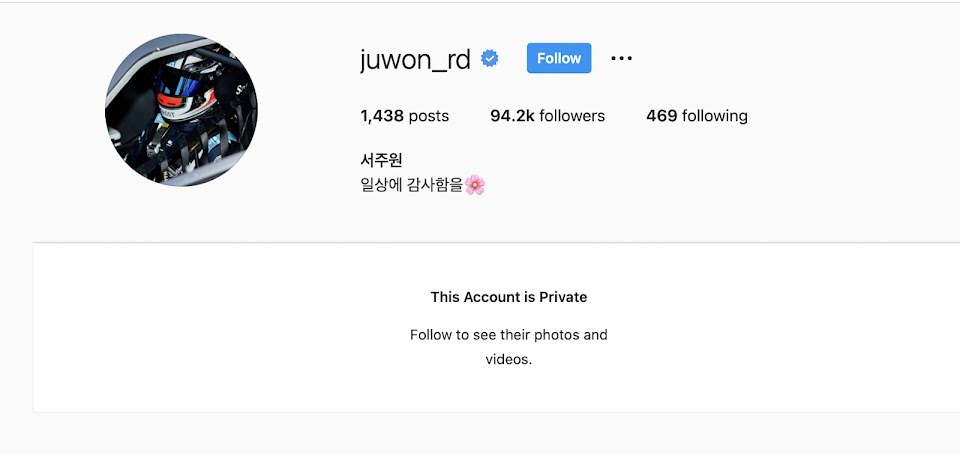Open the racing driver profile picture
Viewport: 960px width, 455px height.
(x=181, y=110)
